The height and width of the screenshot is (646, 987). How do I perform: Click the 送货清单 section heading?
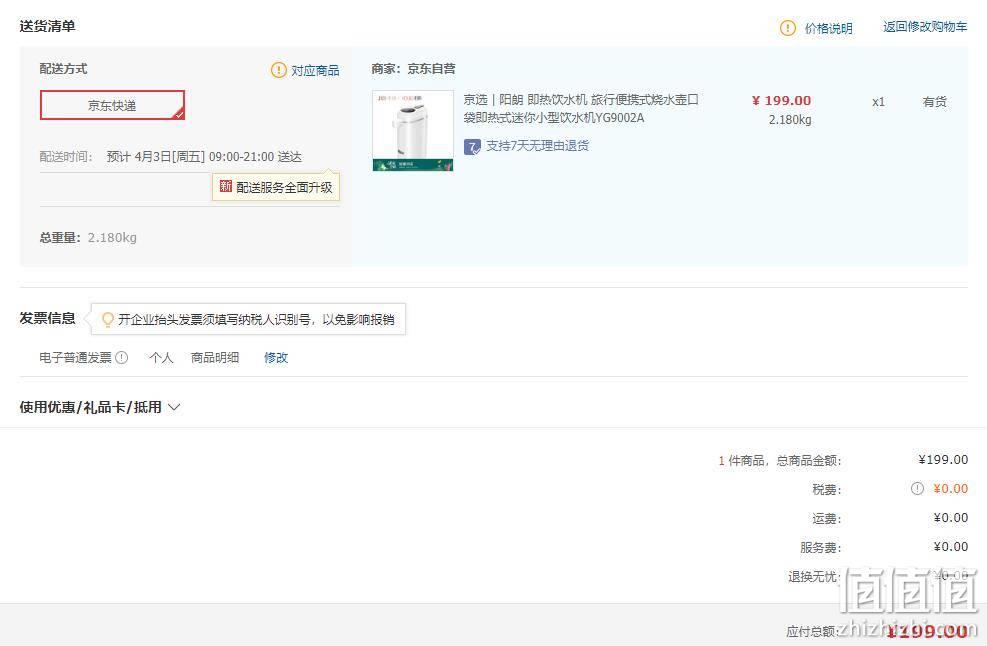click(x=47, y=26)
